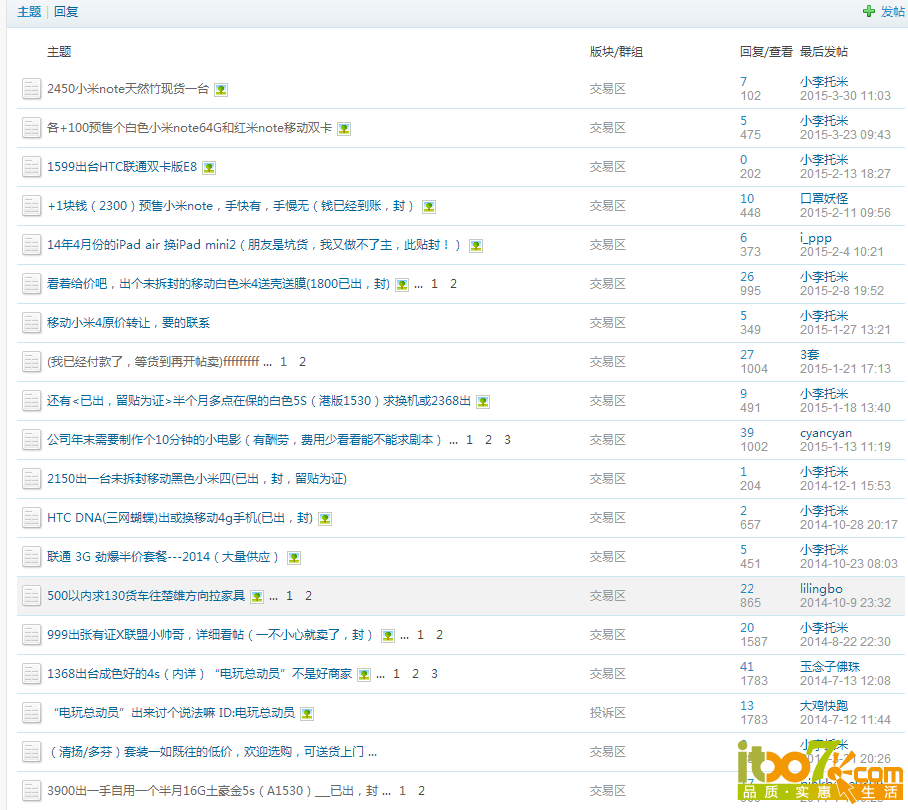The height and width of the screenshot is (810, 908).
Task: Open last poster cyancyan profile
Action: pos(826,433)
